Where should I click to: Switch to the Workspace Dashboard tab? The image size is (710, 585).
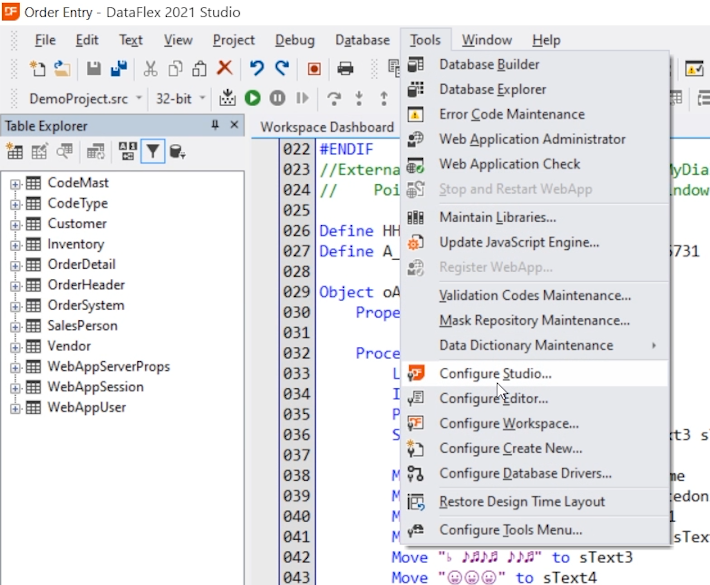(327, 127)
